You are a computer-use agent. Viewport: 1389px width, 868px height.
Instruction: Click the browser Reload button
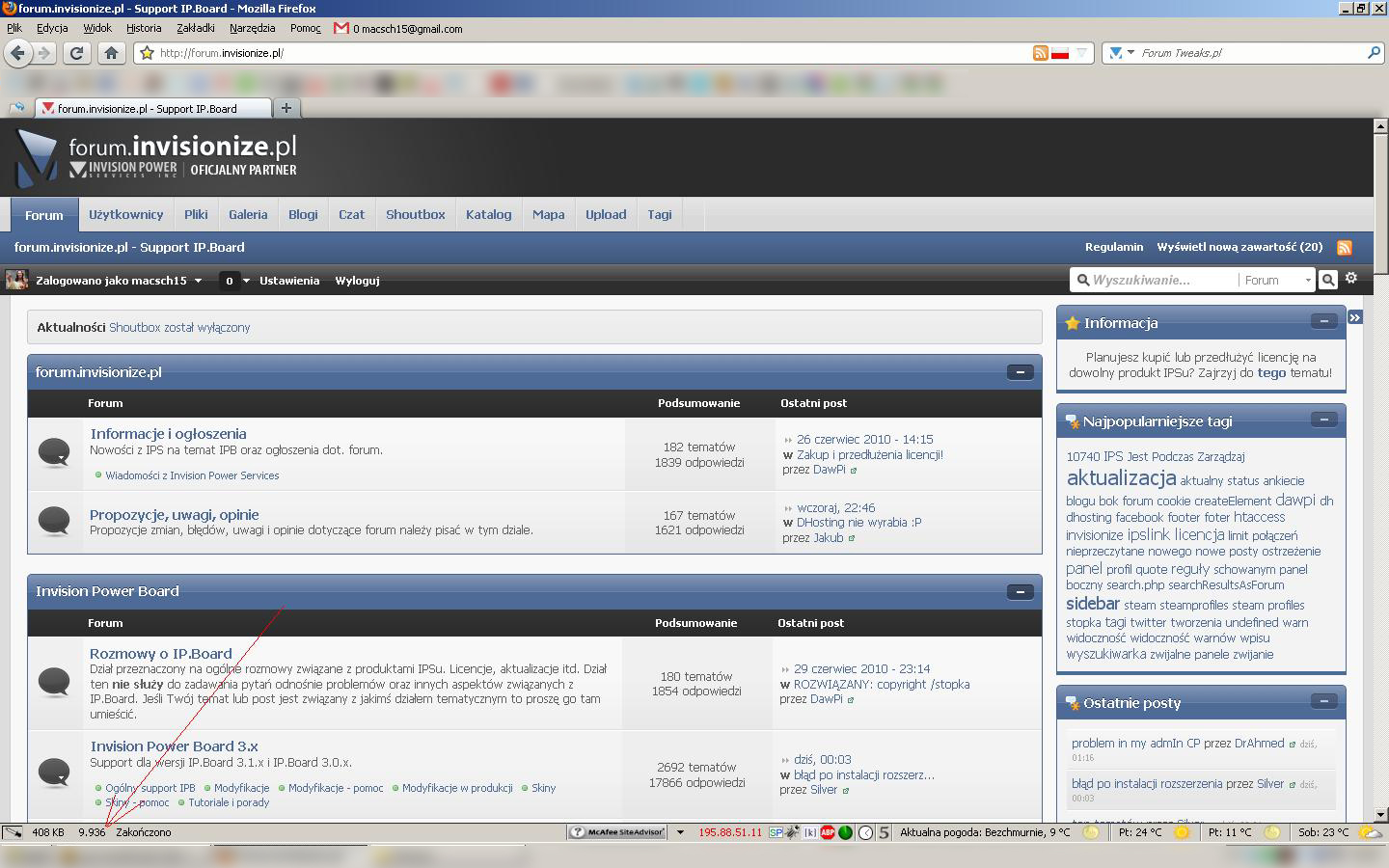[76, 53]
